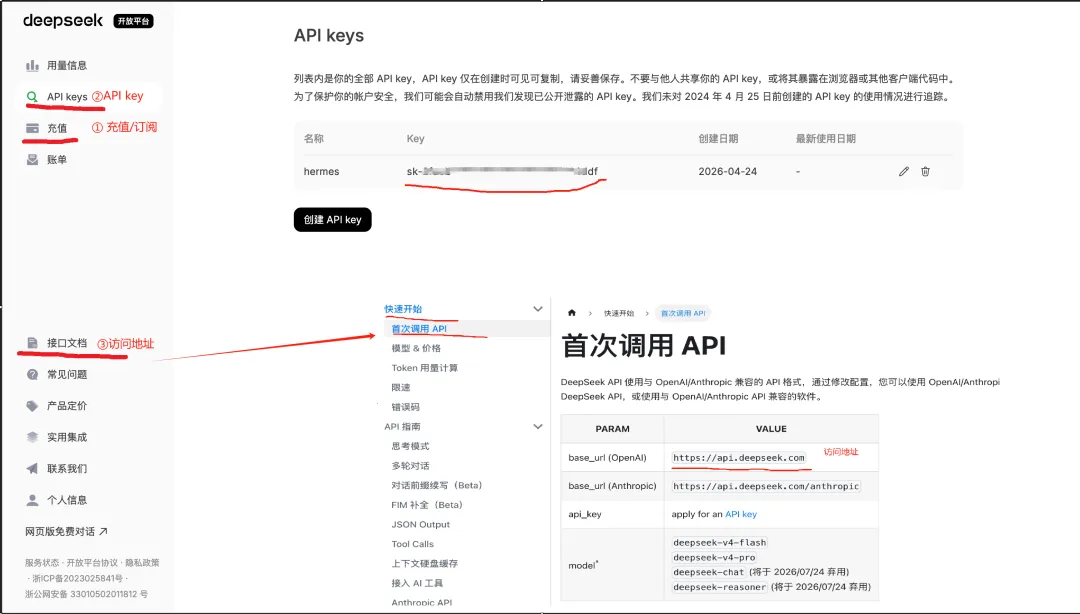Open 联系我们 in sidebar
The height and width of the screenshot is (614, 1080).
(67, 469)
